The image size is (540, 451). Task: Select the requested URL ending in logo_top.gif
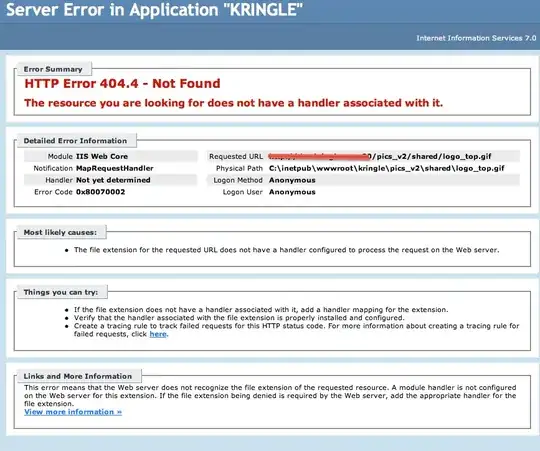click(x=380, y=156)
